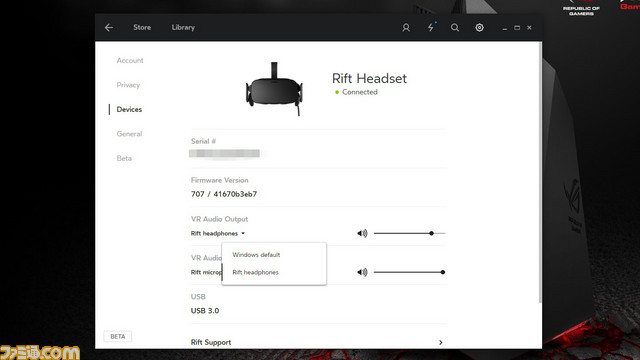The width and height of the screenshot is (640, 360).
Task: Click the BETA badge button
Action: pos(118,336)
